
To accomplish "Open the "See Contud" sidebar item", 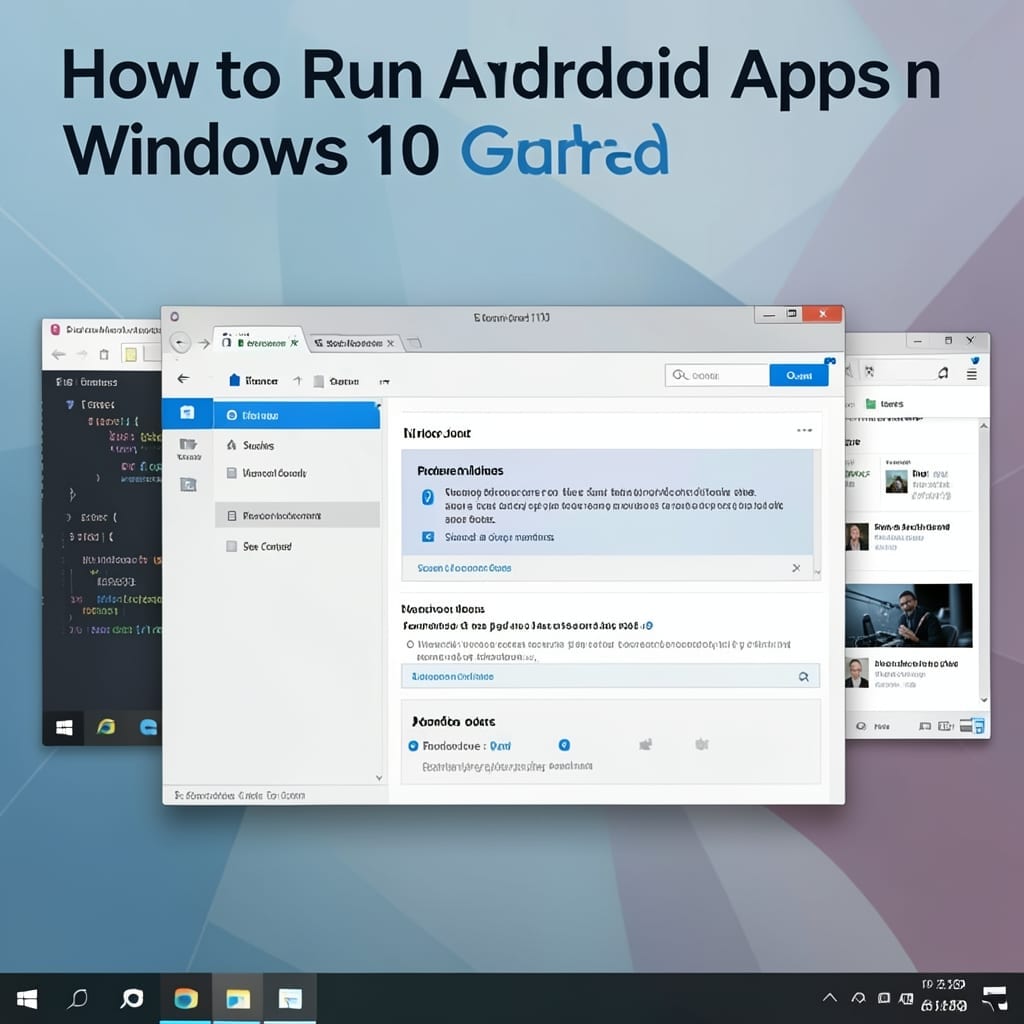I will [259, 546].
